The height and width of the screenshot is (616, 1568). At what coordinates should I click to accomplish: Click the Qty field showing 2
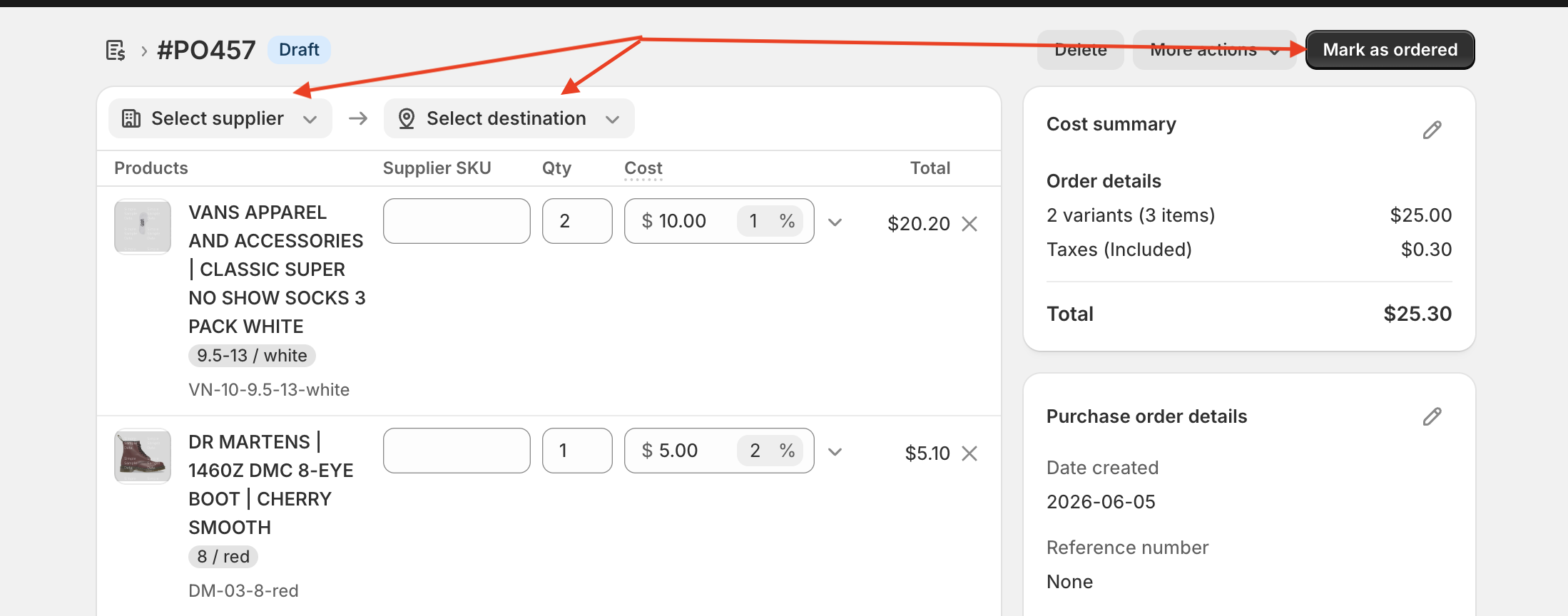click(x=577, y=221)
